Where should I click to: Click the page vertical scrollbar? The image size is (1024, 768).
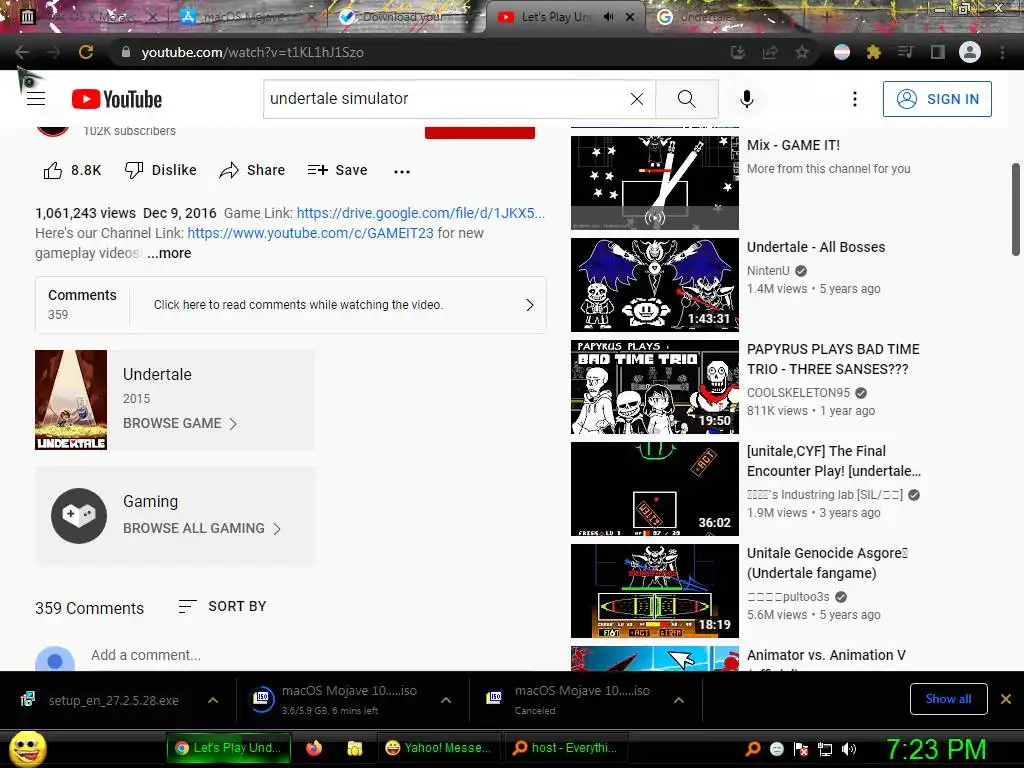click(1016, 209)
